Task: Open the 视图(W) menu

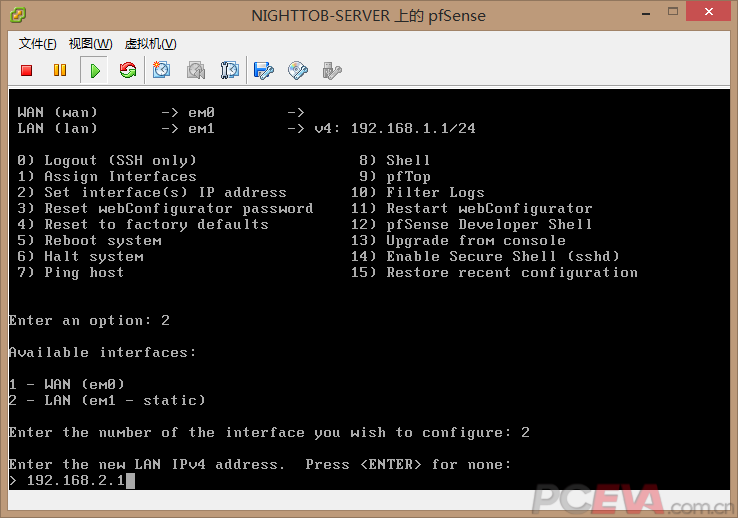Action: (90, 44)
